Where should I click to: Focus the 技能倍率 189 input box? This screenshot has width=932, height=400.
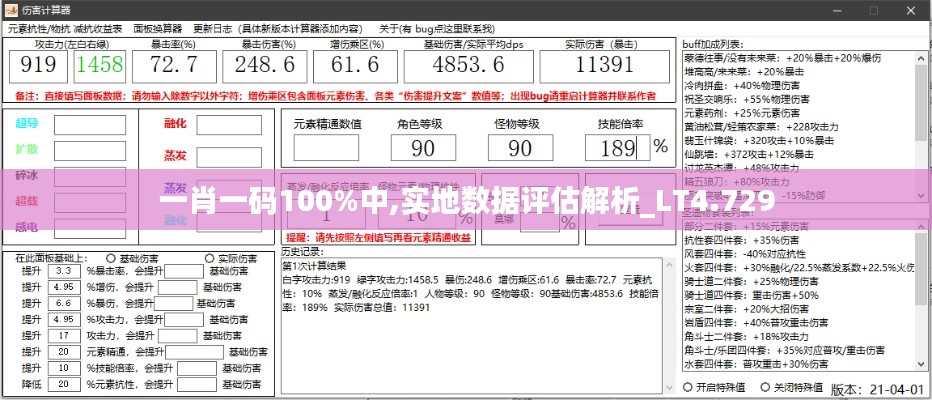pyautogui.click(x=617, y=147)
